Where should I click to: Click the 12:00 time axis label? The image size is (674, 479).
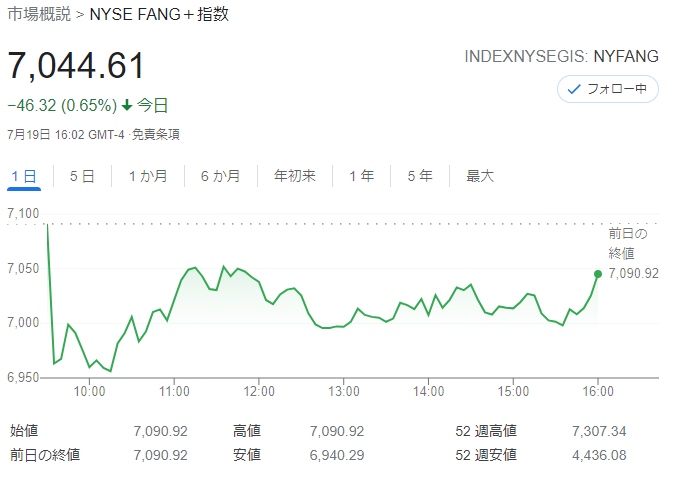coord(259,391)
